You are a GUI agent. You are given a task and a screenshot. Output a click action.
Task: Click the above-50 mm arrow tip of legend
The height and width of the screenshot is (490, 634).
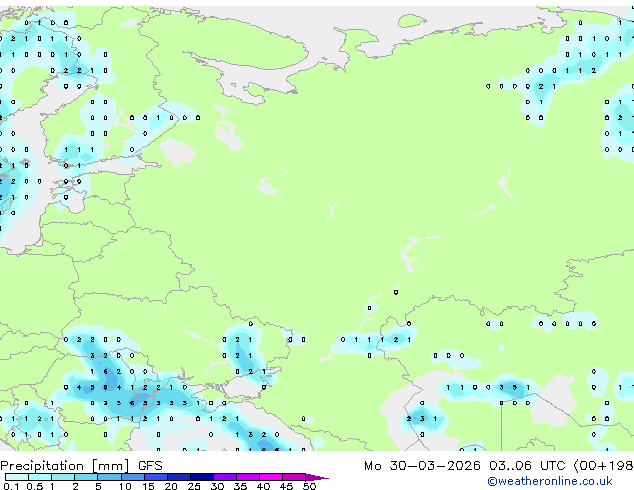tap(317, 477)
